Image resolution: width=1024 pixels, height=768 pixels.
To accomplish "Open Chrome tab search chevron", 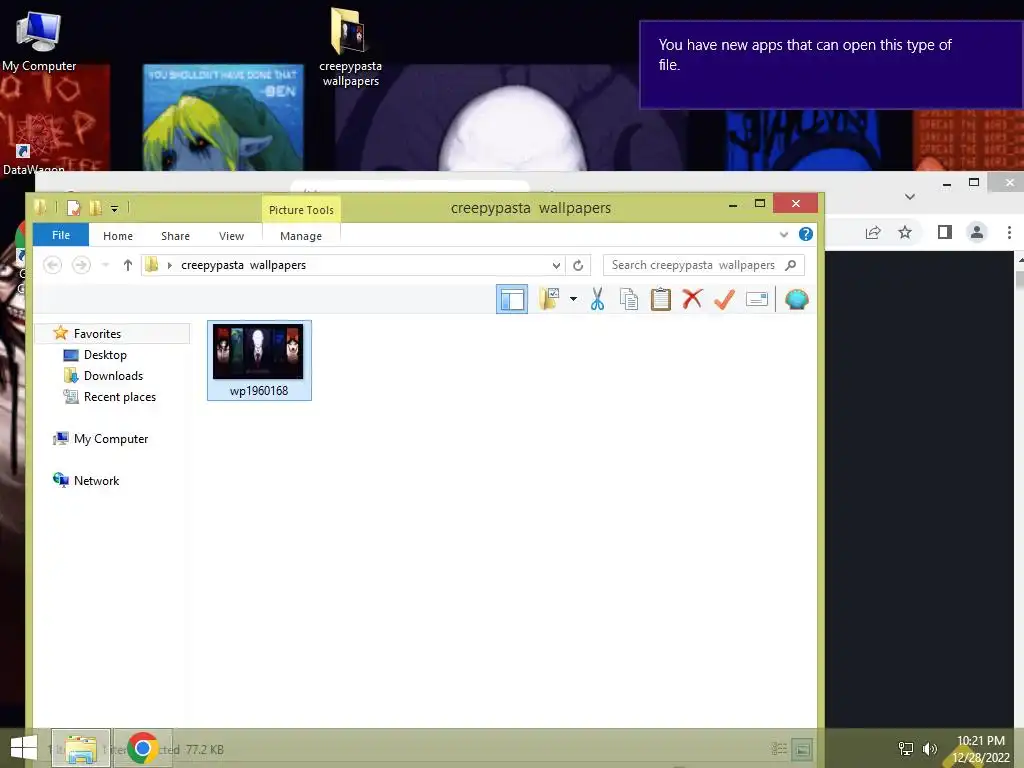I will [910, 197].
